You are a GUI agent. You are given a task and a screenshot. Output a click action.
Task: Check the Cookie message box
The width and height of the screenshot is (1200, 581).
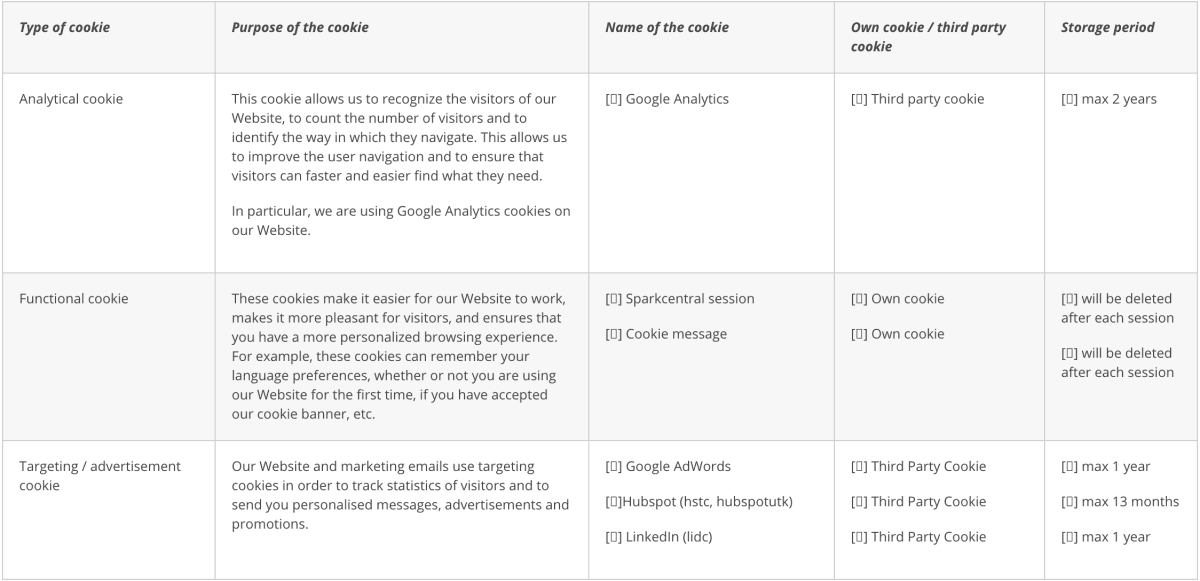[x=612, y=334]
